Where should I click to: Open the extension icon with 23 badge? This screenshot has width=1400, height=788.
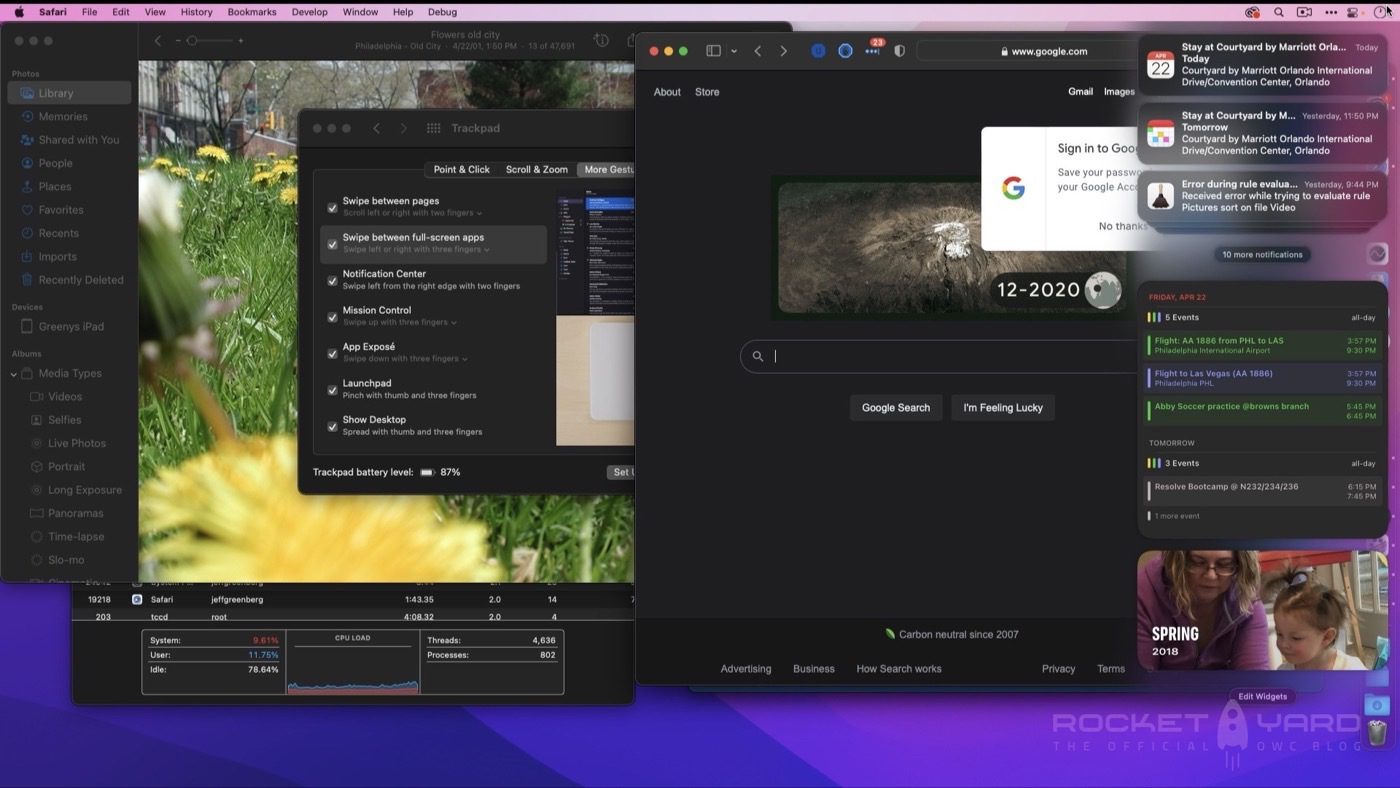[x=873, y=51]
